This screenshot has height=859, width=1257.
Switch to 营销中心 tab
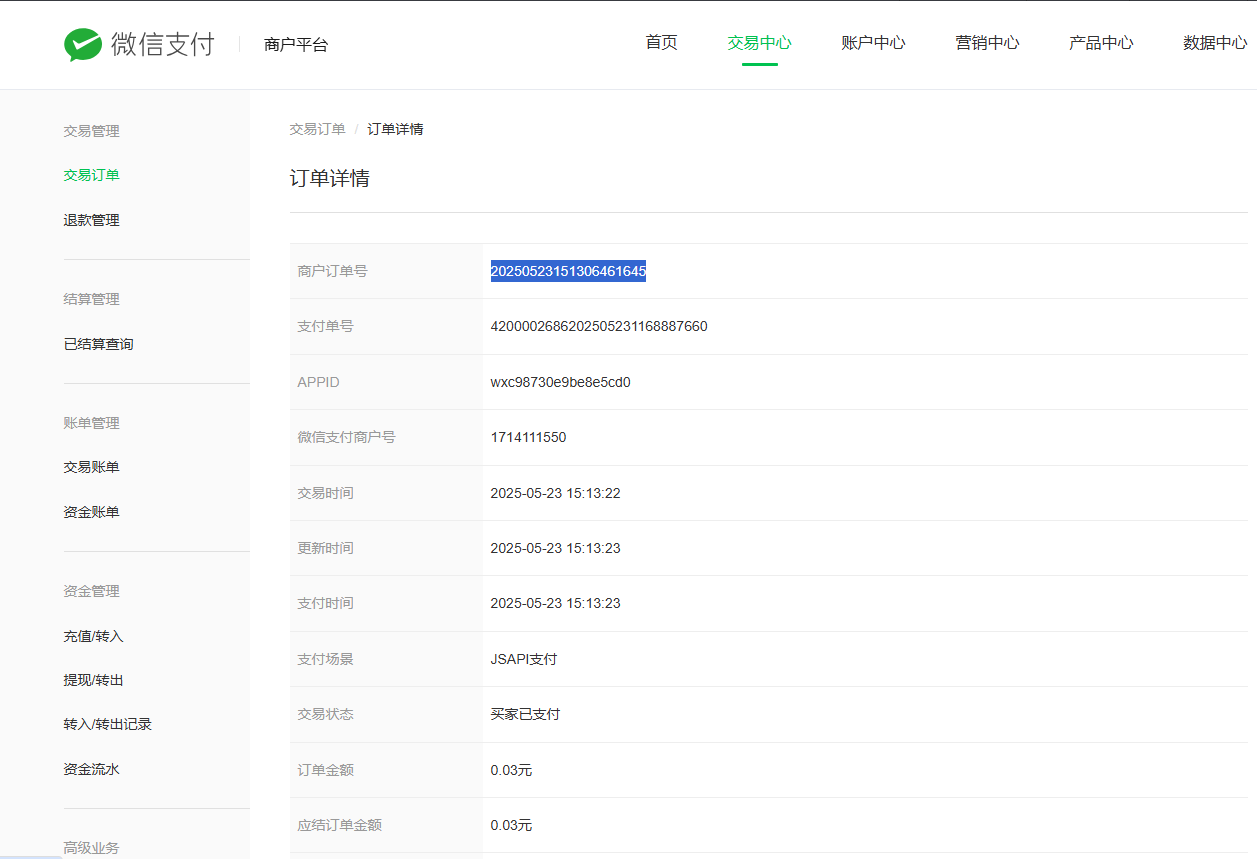click(987, 42)
